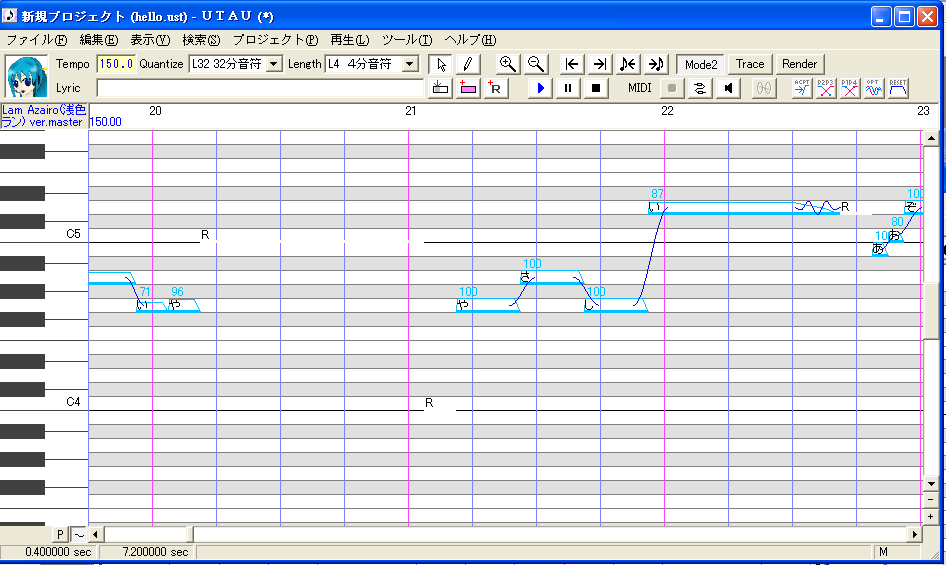The width and height of the screenshot is (946, 565).
Task: Click the 7.200000 sec status text
Action: [x=155, y=552]
